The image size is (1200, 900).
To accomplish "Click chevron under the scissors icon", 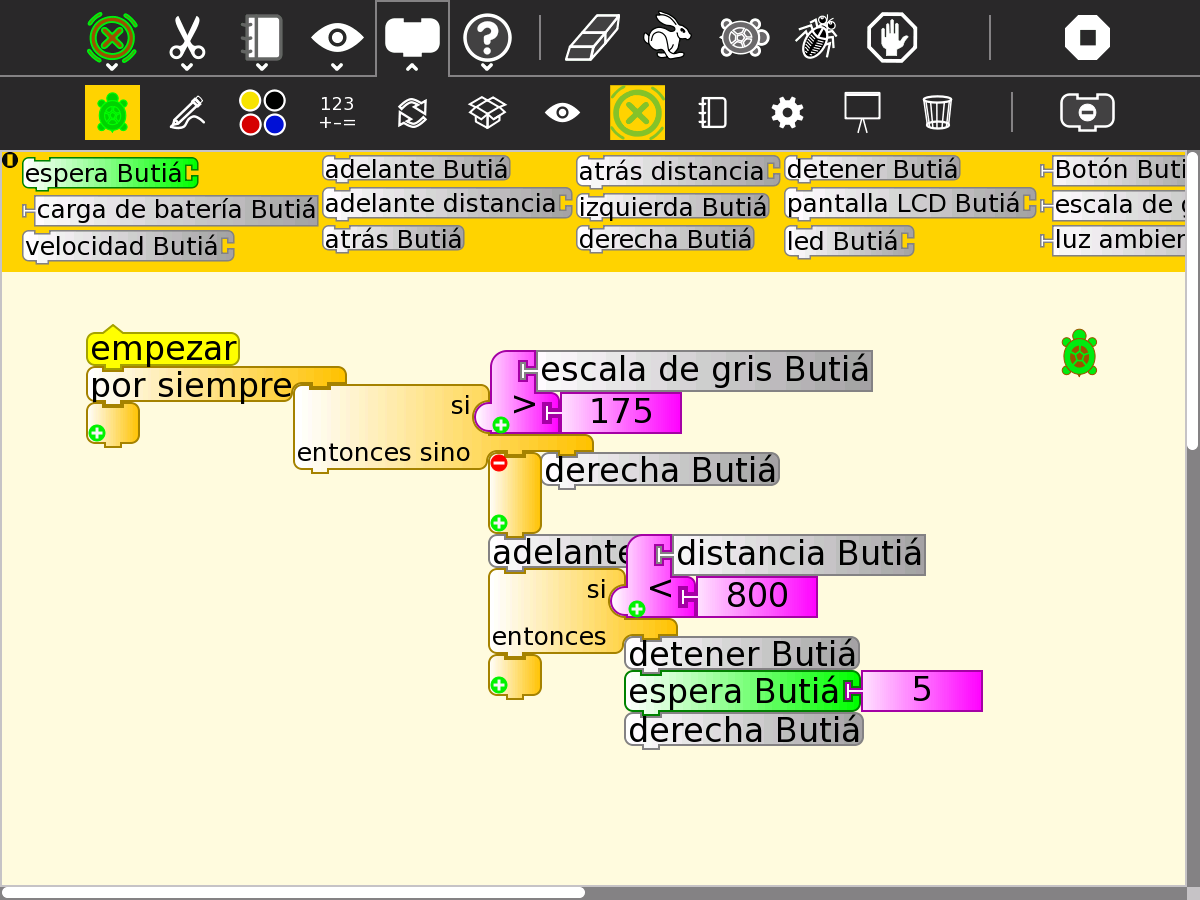I will point(187,68).
